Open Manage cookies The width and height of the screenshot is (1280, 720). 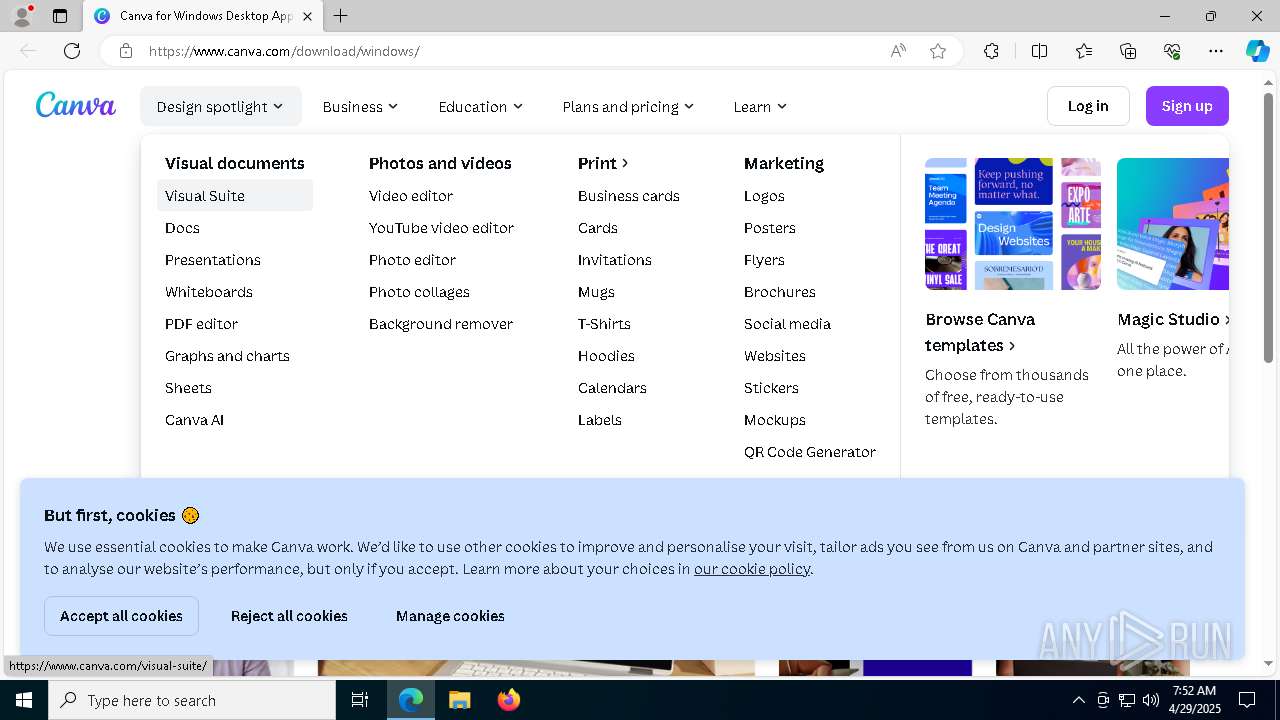coord(450,616)
